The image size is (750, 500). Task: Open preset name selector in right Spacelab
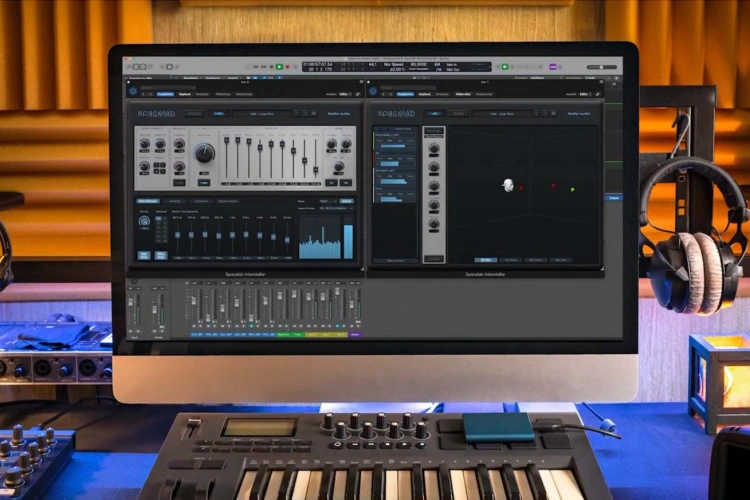click(502, 113)
